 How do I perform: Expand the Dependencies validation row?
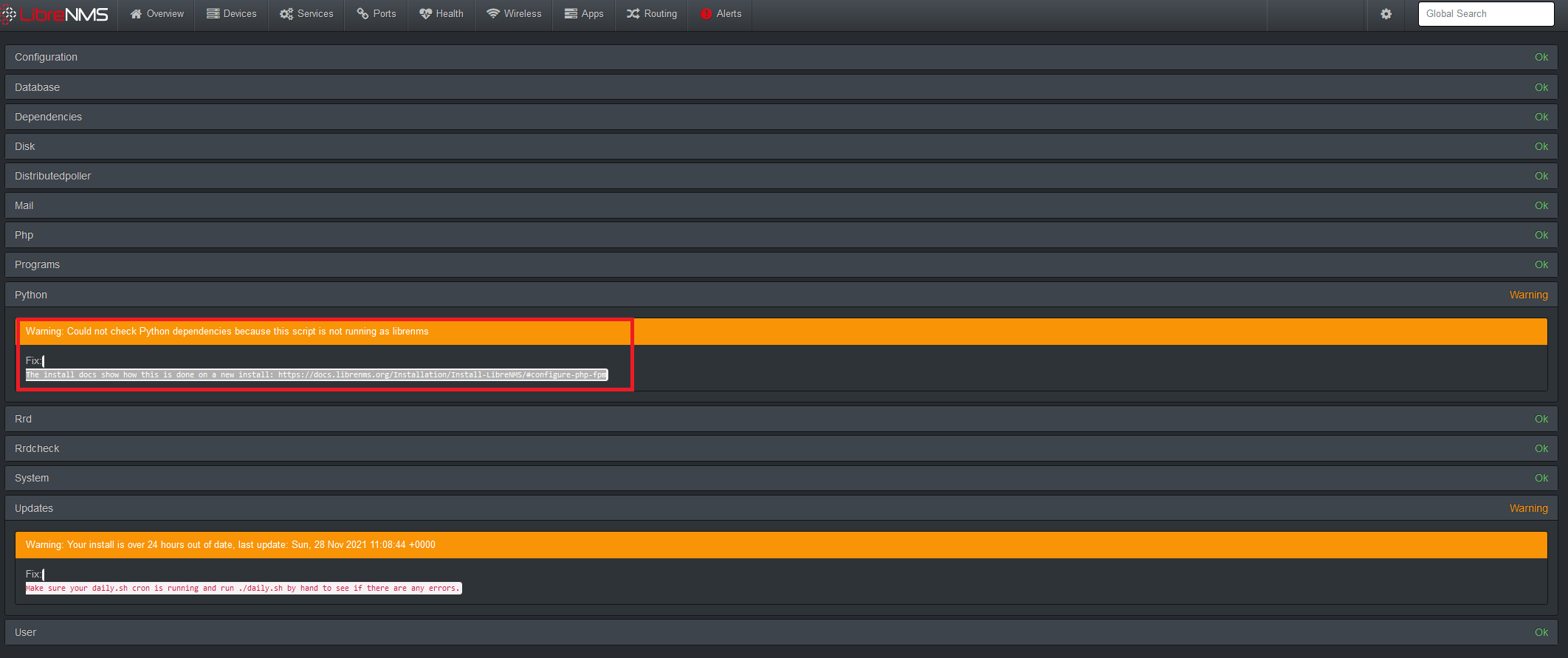(781, 117)
